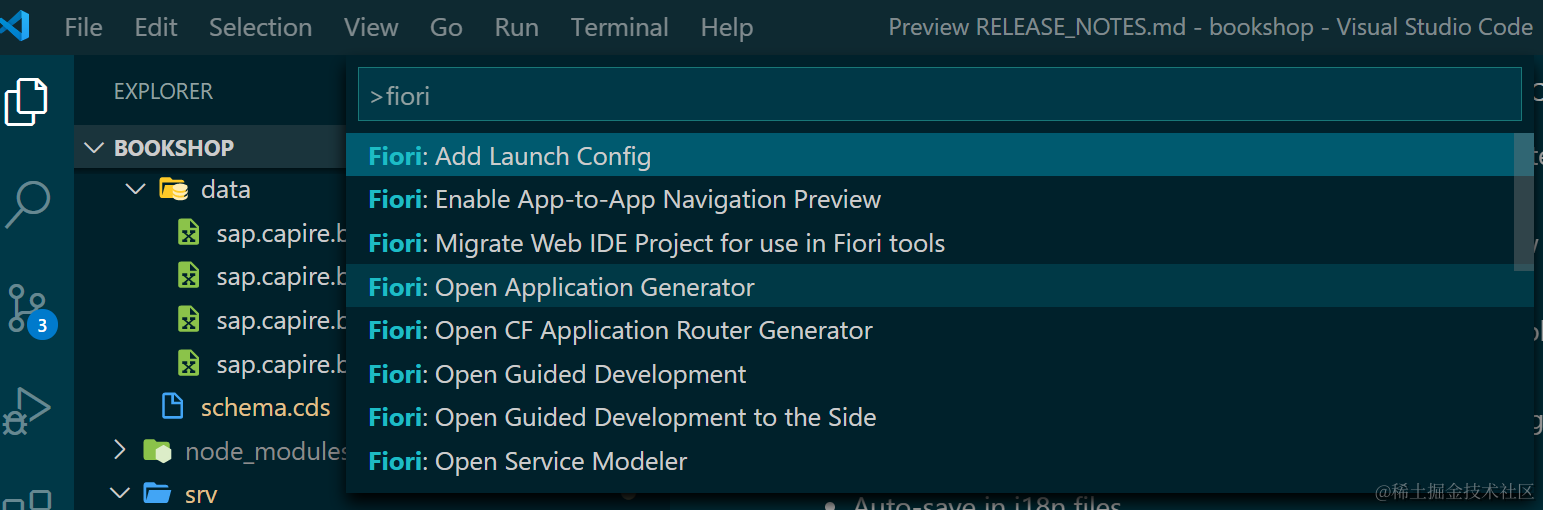This screenshot has width=1543, height=510.
Task: Collapse the BOOKSHOP root folder
Action: click(94, 148)
